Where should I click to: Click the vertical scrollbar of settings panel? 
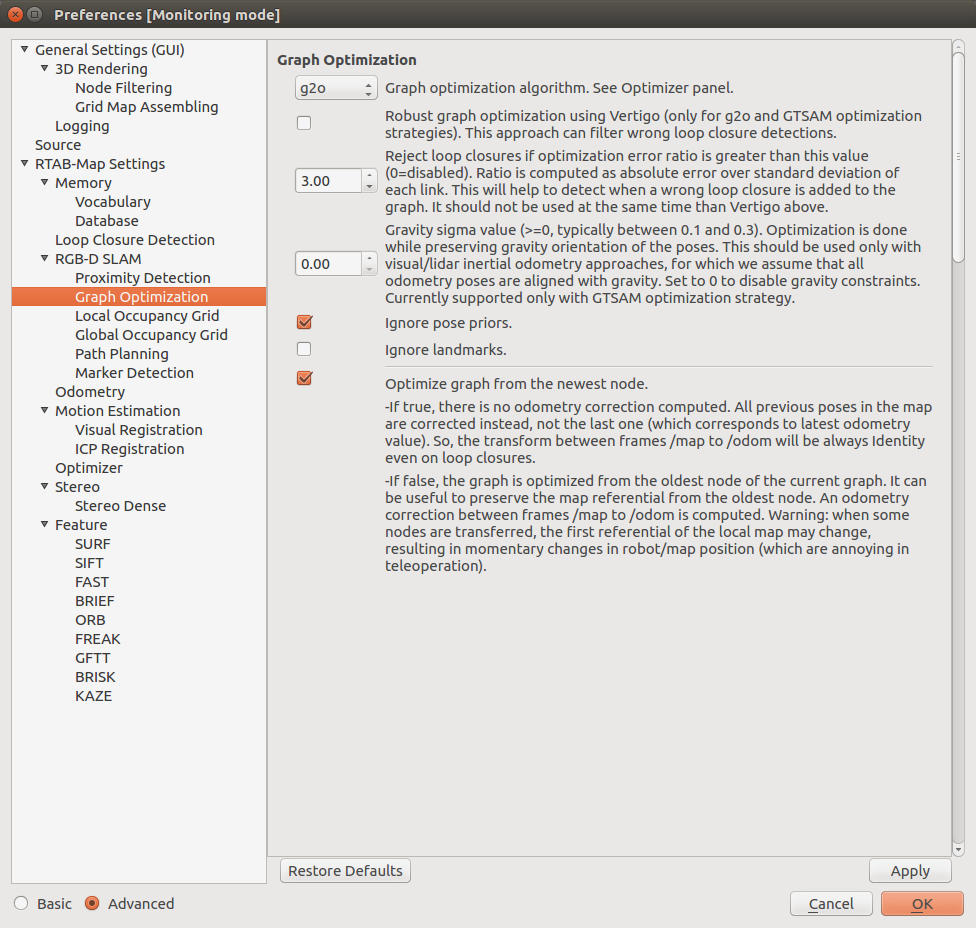pyautogui.click(x=958, y=156)
